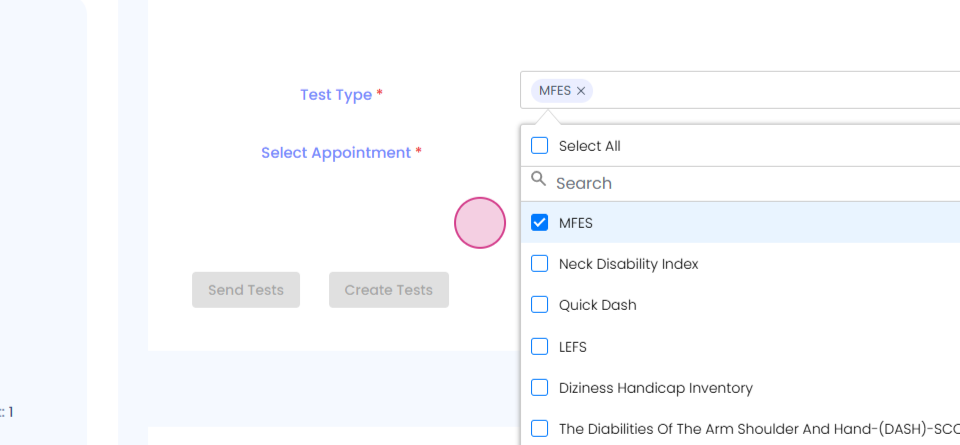960x445 pixels.
Task: Click the magnifier icon in the search row
Action: (x=538, y=180)
